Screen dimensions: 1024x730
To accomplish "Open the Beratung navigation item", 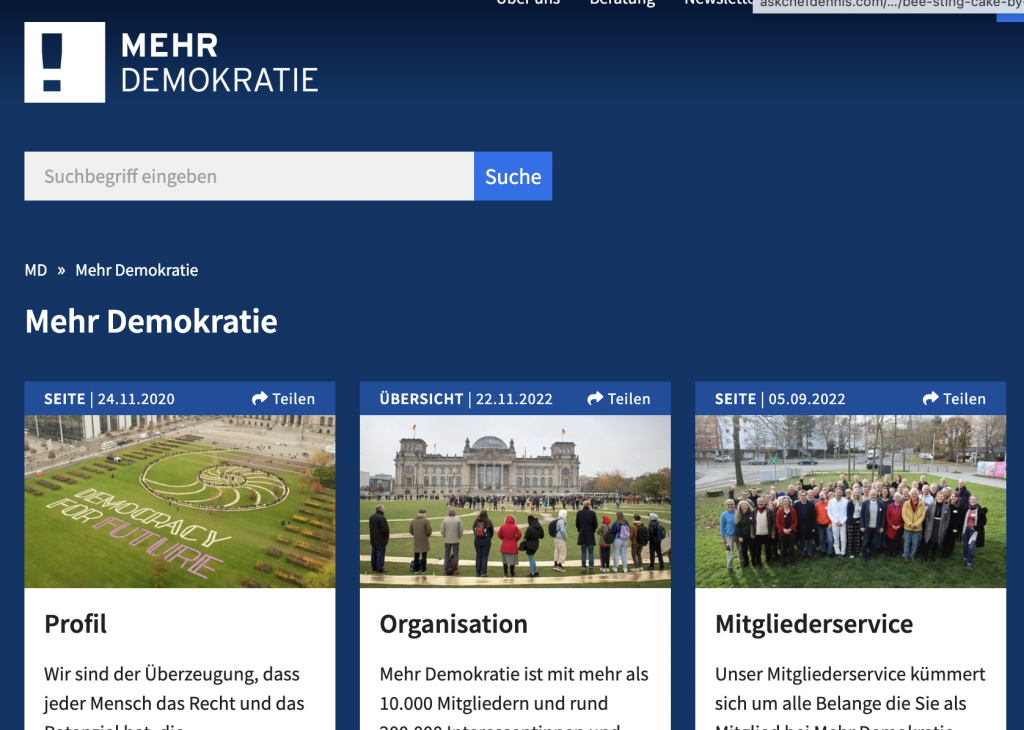I will [622, 3].
